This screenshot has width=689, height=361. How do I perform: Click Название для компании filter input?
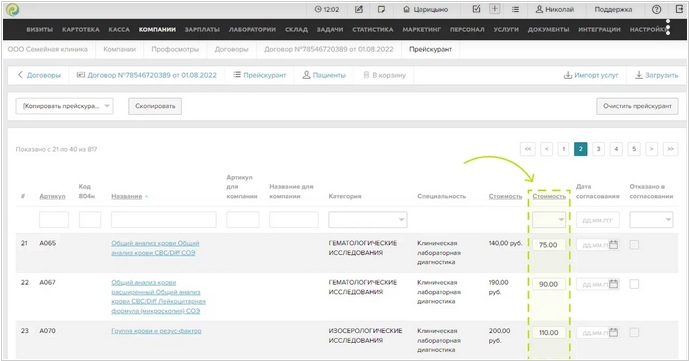[294, 220]
